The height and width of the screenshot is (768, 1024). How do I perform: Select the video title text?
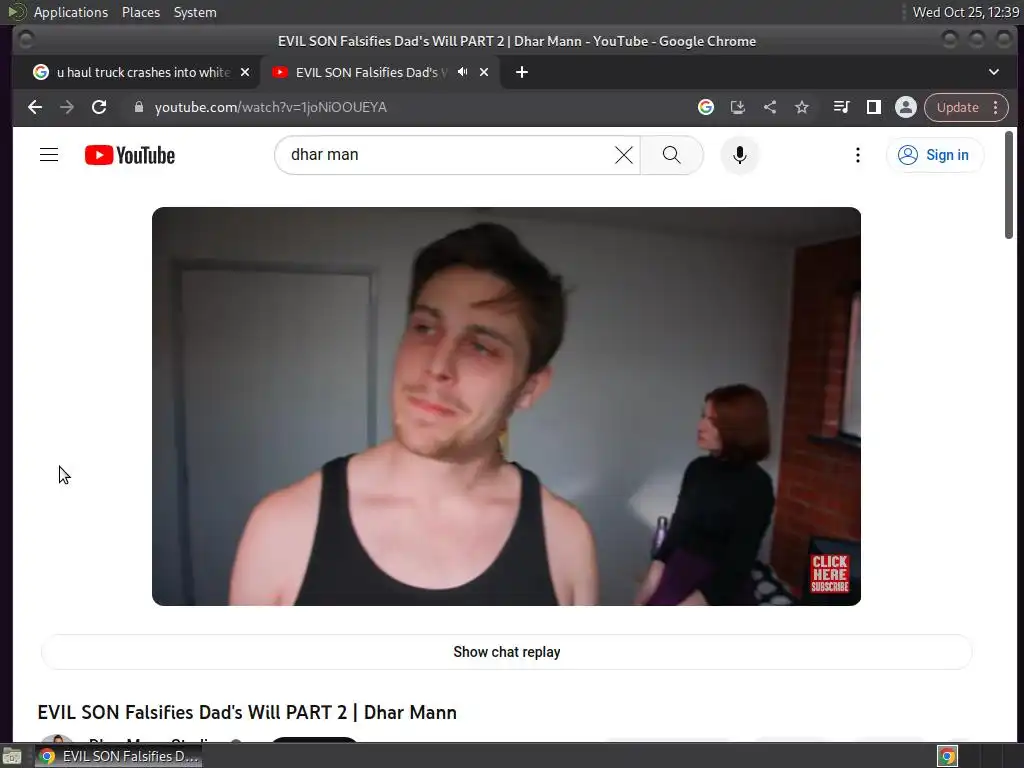tap(247, 712)
